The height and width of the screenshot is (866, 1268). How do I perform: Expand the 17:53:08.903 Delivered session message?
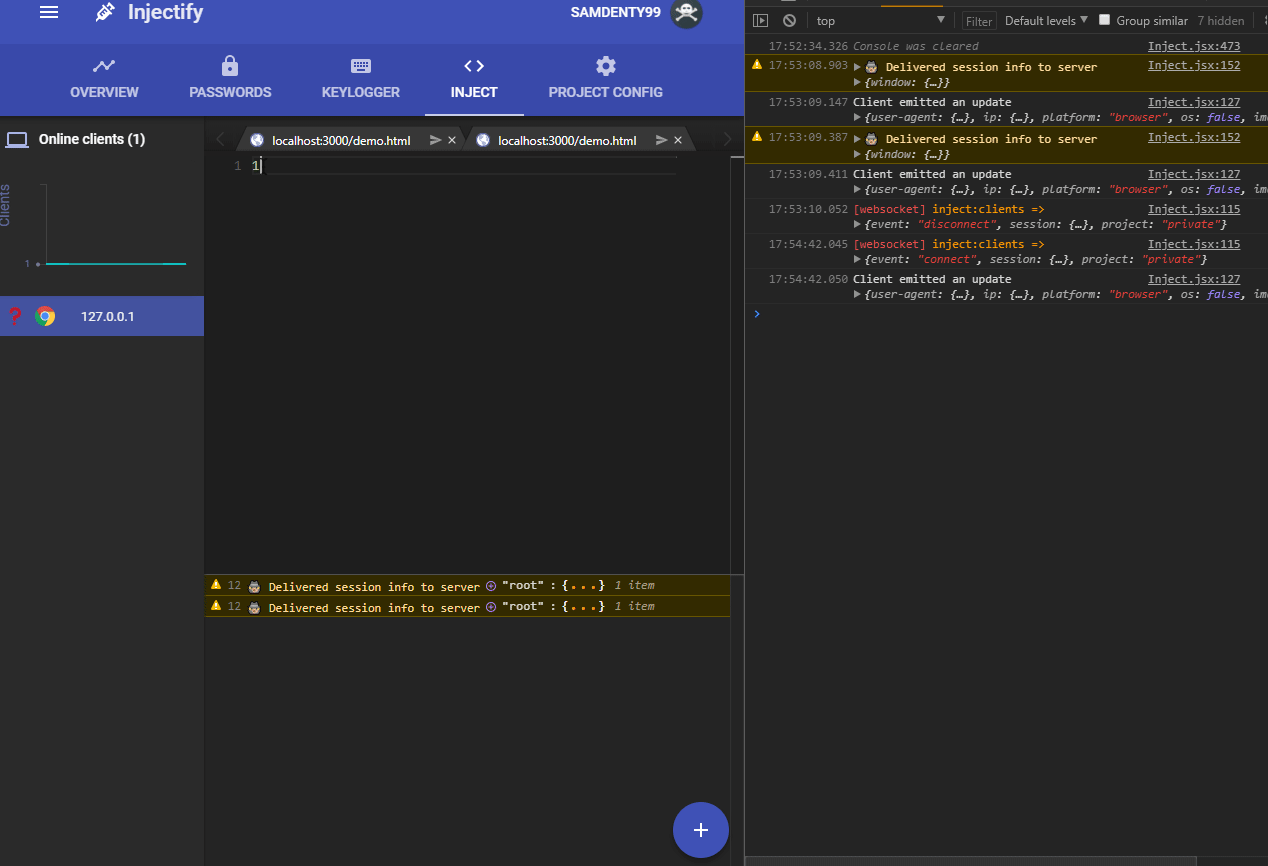tap(857, 67)
